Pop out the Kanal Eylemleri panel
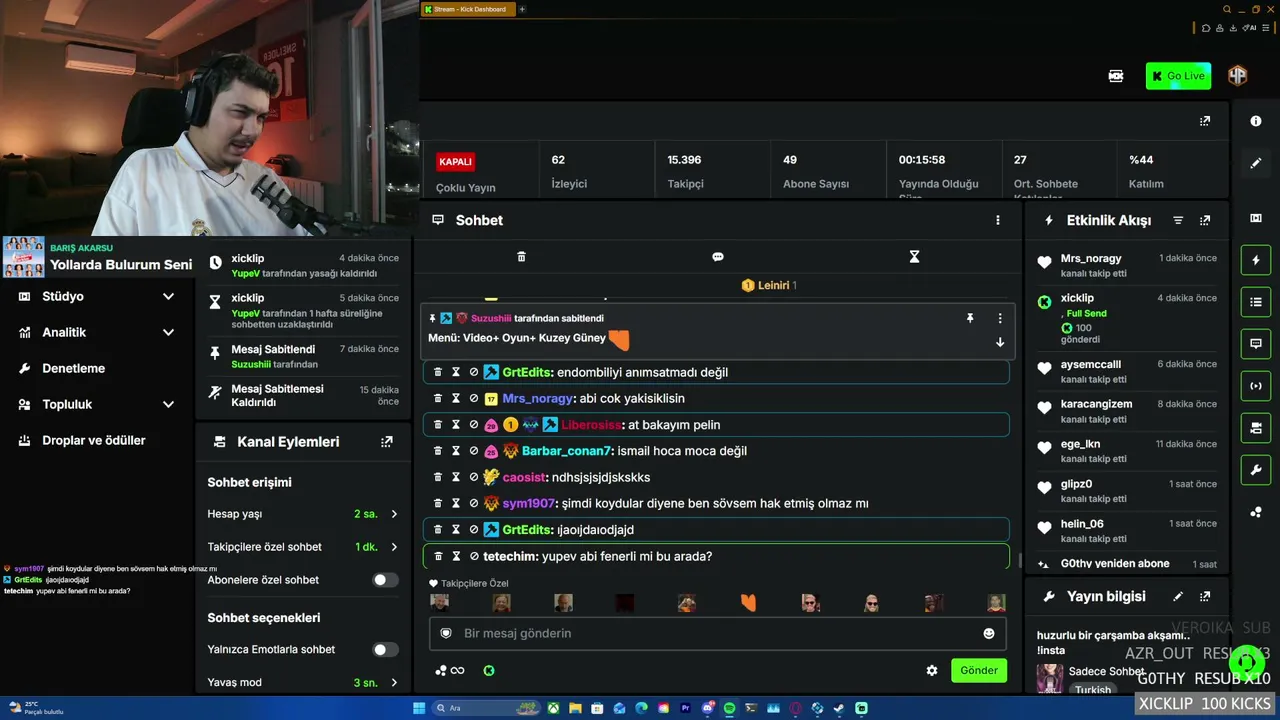Viewport: 1280px width, 720px height. click(387, 442)
